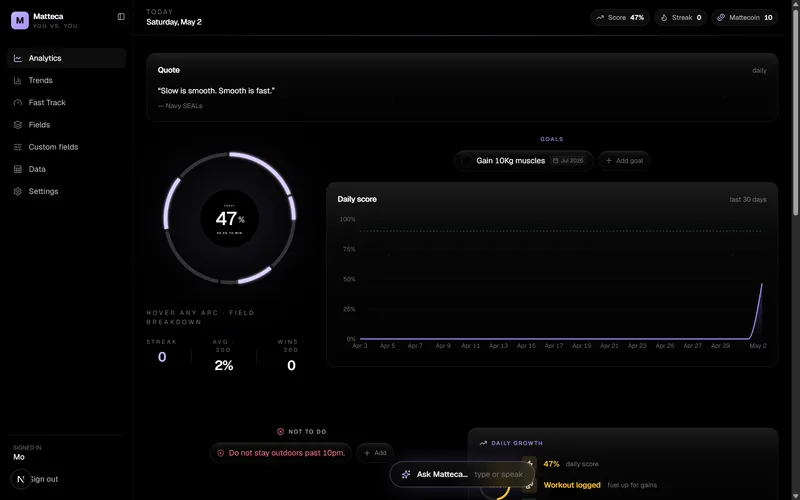Click the Analytics chart icon
Viewport: 800px width, 500px height.
click(18, 58)
